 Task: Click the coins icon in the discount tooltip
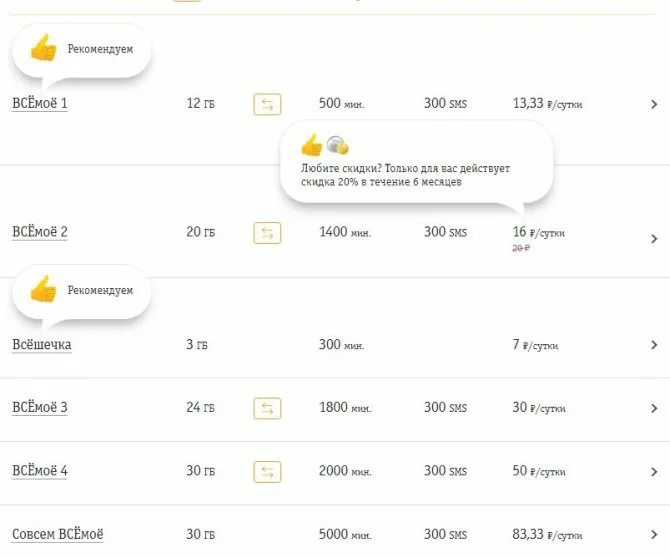pyautogui.click(x=338, y=145)
